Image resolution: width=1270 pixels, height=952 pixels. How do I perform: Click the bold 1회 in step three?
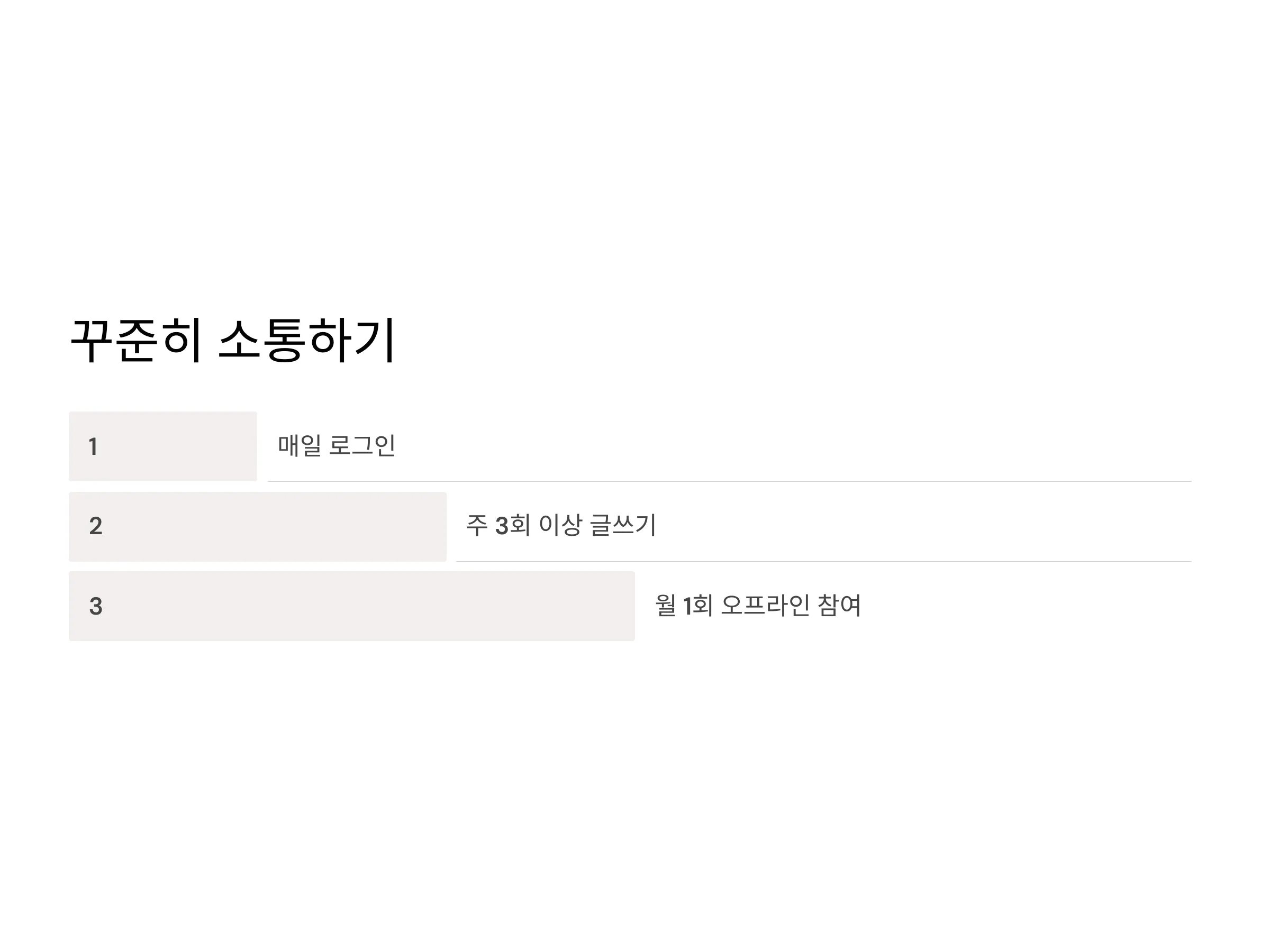(x=697, y=606)
